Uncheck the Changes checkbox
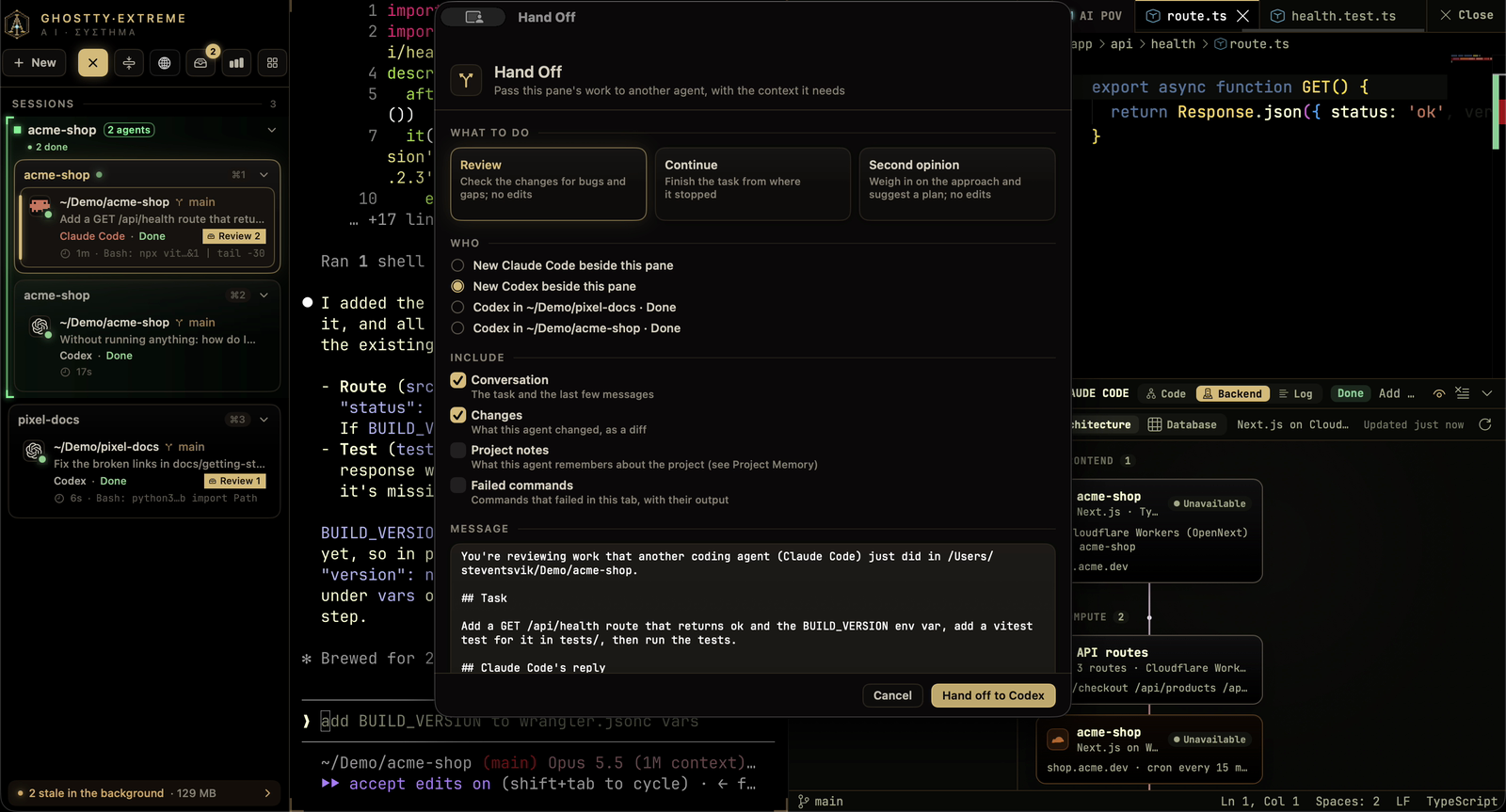 click(x=458, y=415)
